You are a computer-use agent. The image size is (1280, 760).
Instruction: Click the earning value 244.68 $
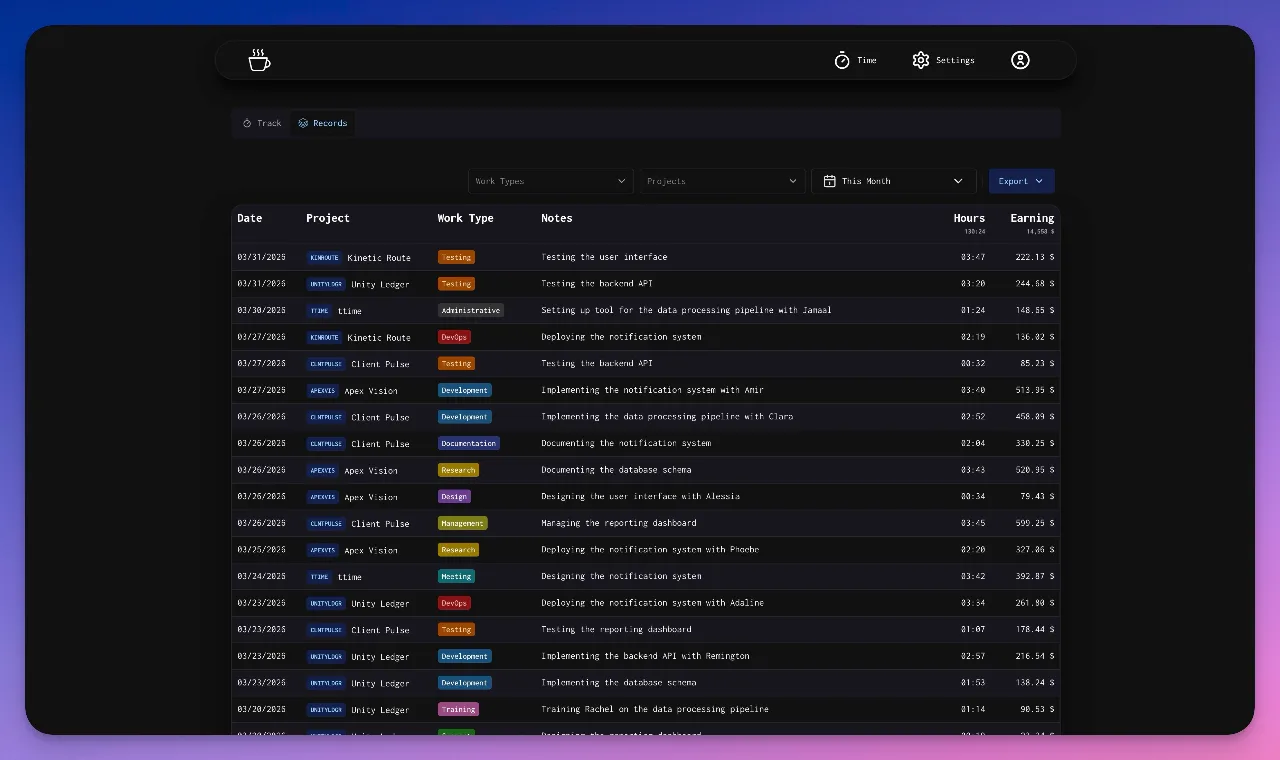1036,284
